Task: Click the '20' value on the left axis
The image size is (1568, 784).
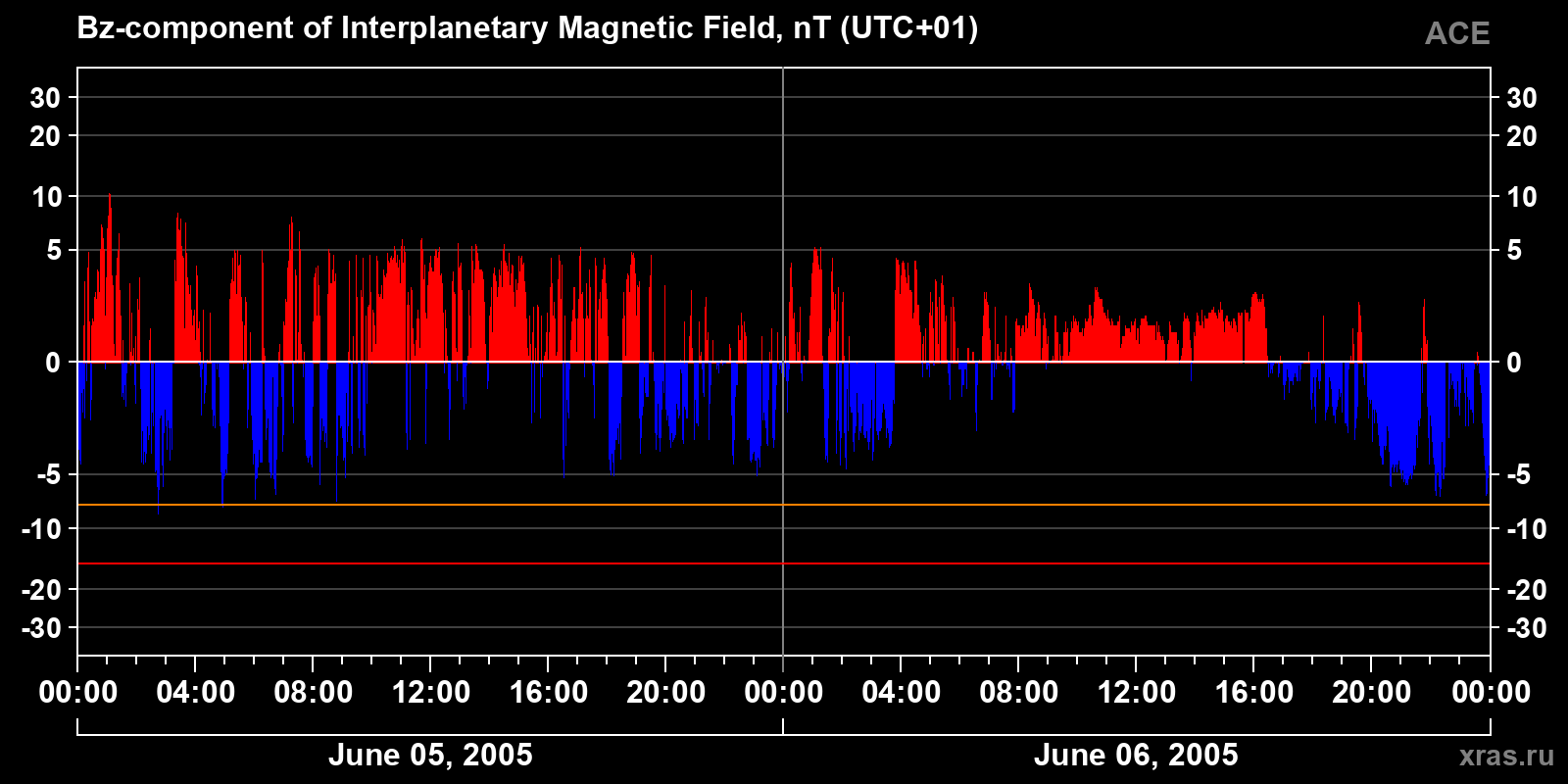Action: [x=45, y=136]
